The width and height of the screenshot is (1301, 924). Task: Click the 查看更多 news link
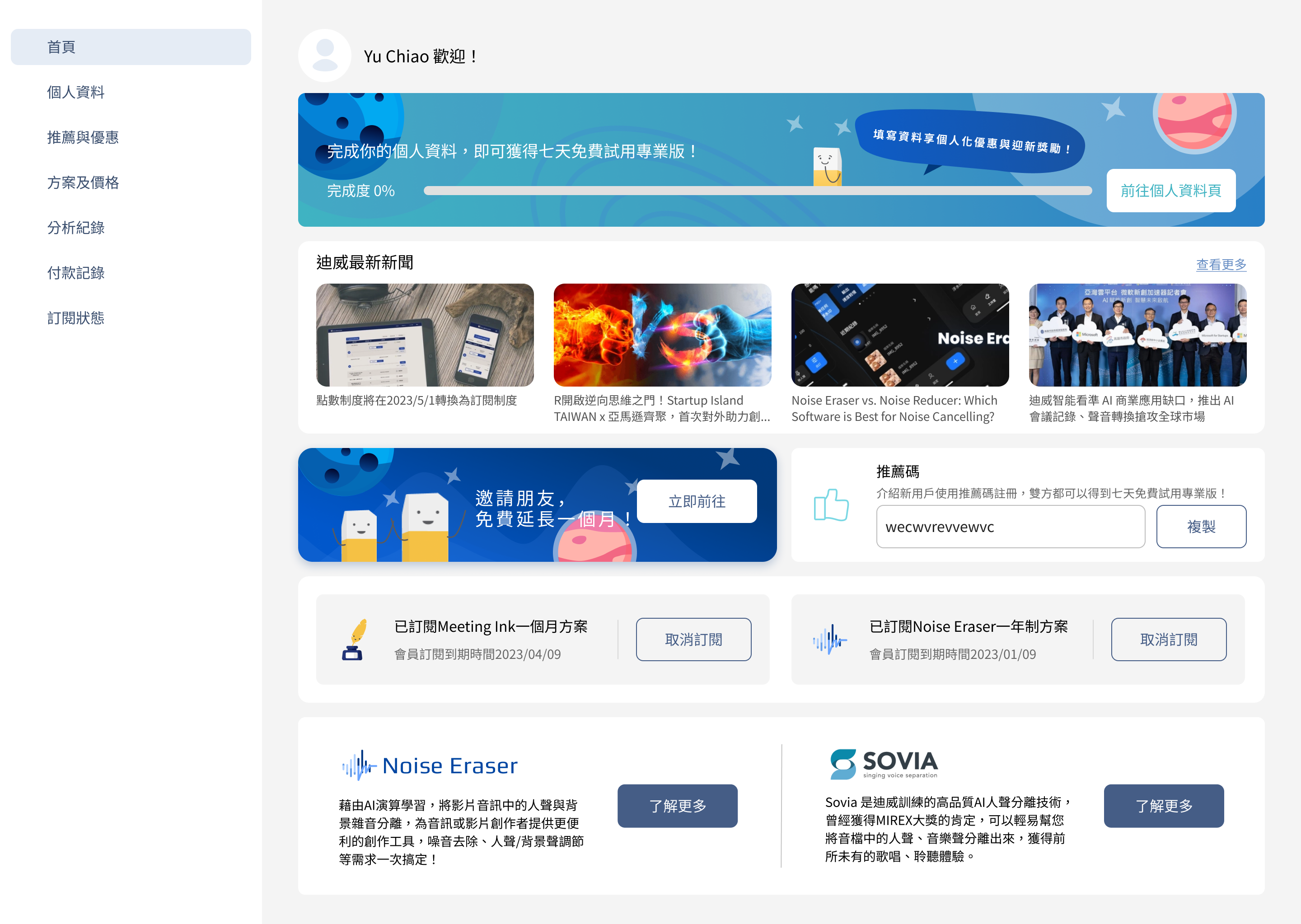coord(1221,265)
